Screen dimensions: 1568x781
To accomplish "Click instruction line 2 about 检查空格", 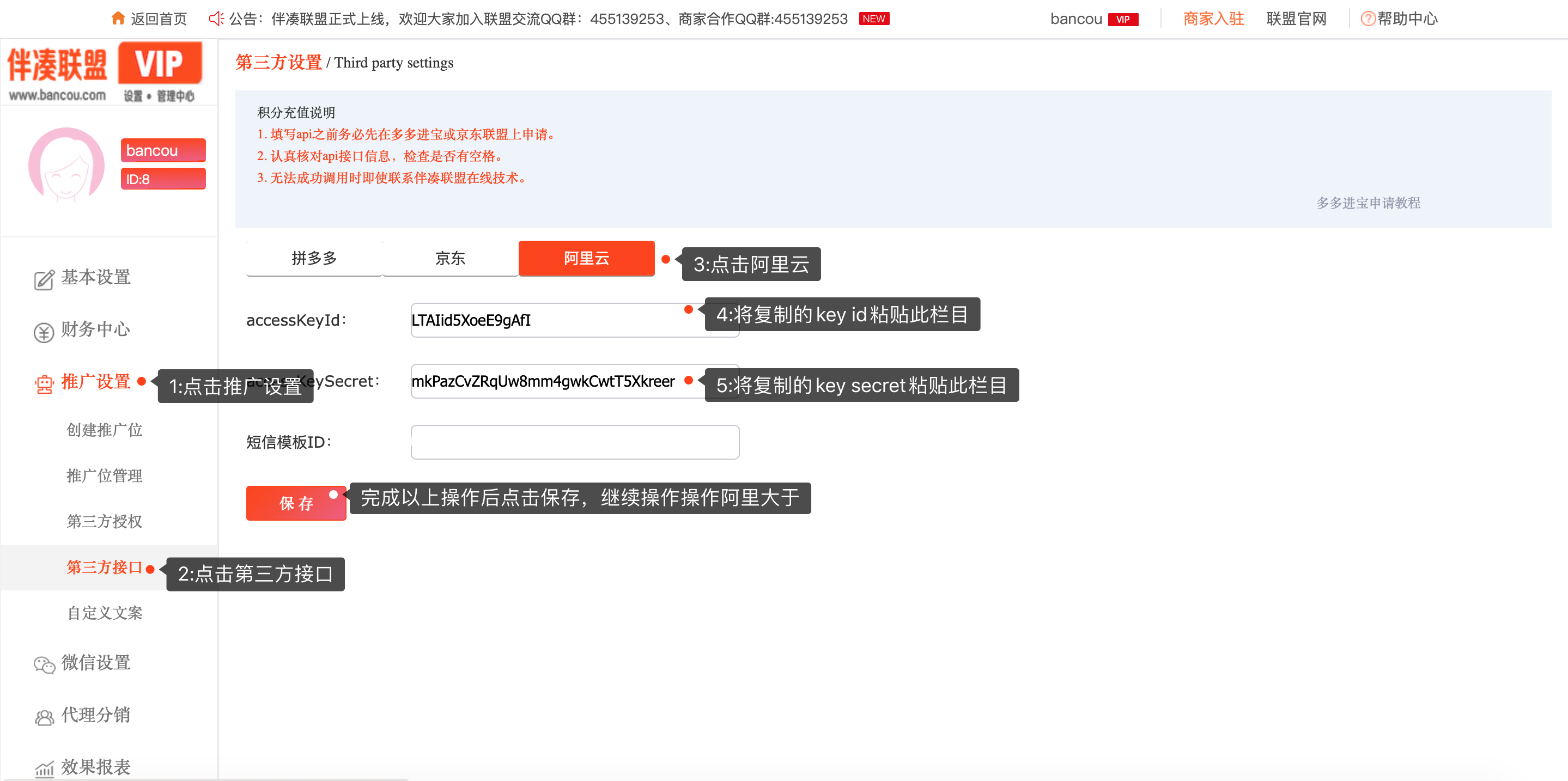I will coord(380,156).
